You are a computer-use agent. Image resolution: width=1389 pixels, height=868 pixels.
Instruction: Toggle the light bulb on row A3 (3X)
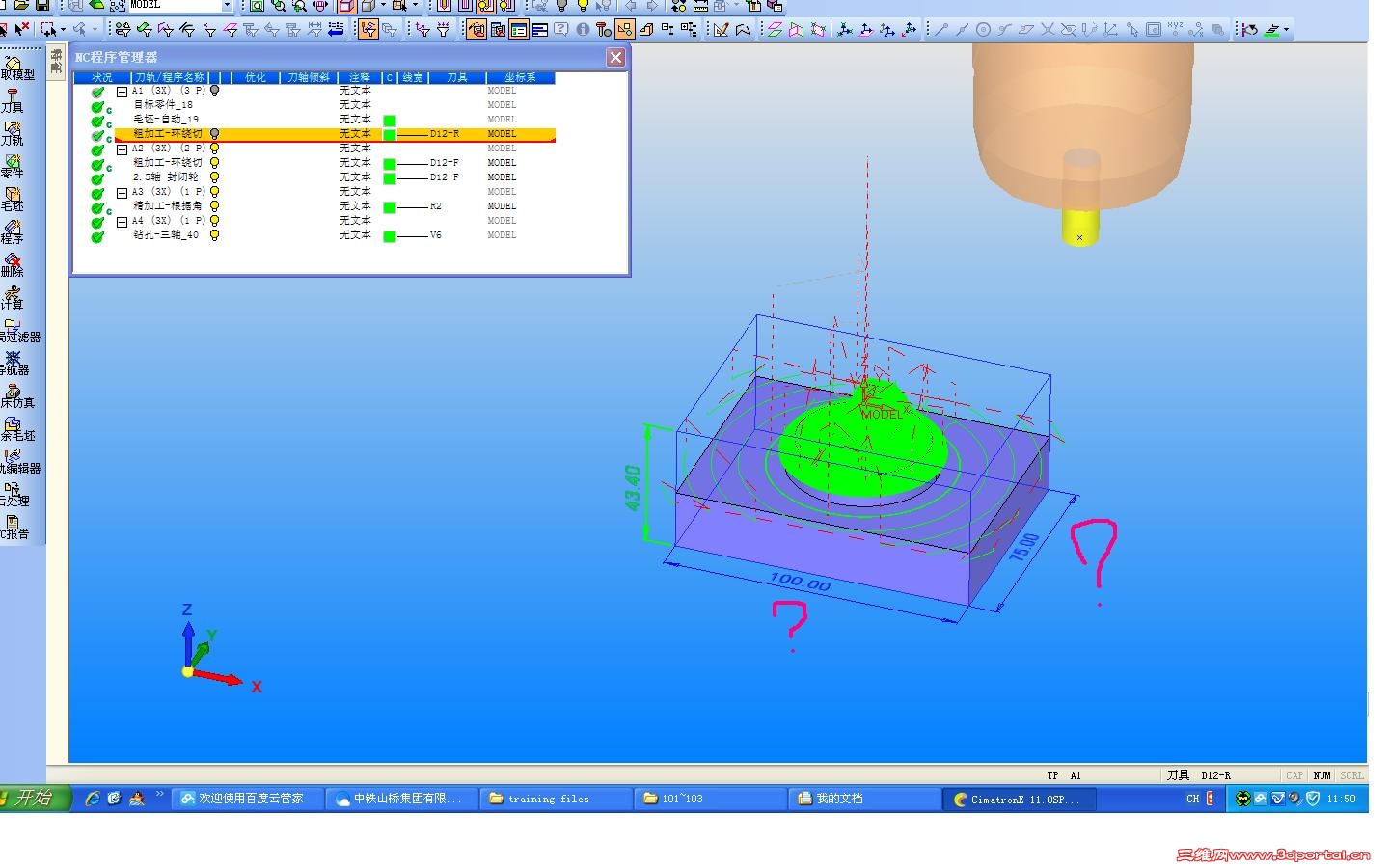click(215, 192)
